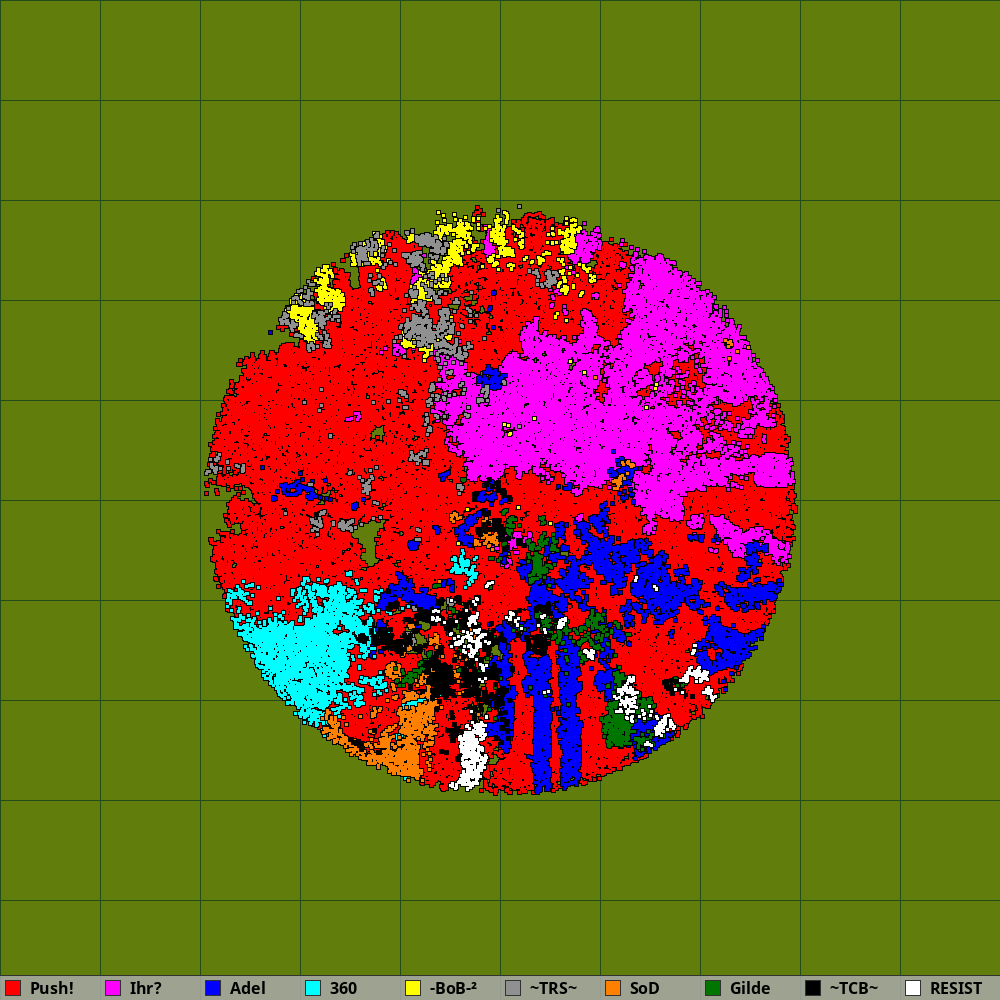This screenshot has height=1000, width=1000.
Task: Select the 'Push!' legend label
Action: tap(52, 988)
